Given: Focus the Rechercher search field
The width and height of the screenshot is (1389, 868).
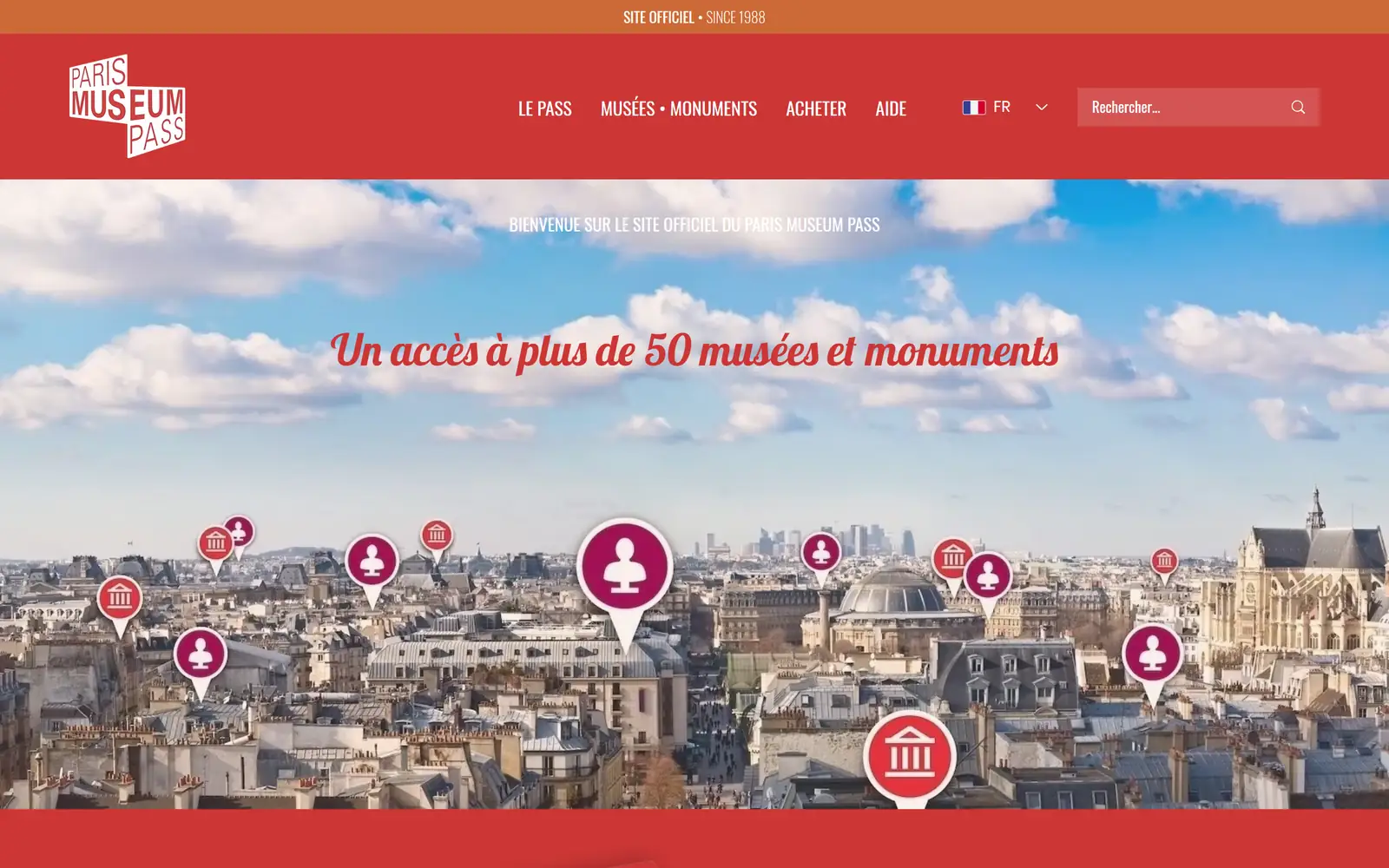Looking at the screenshot, I should coord(1198,107).
